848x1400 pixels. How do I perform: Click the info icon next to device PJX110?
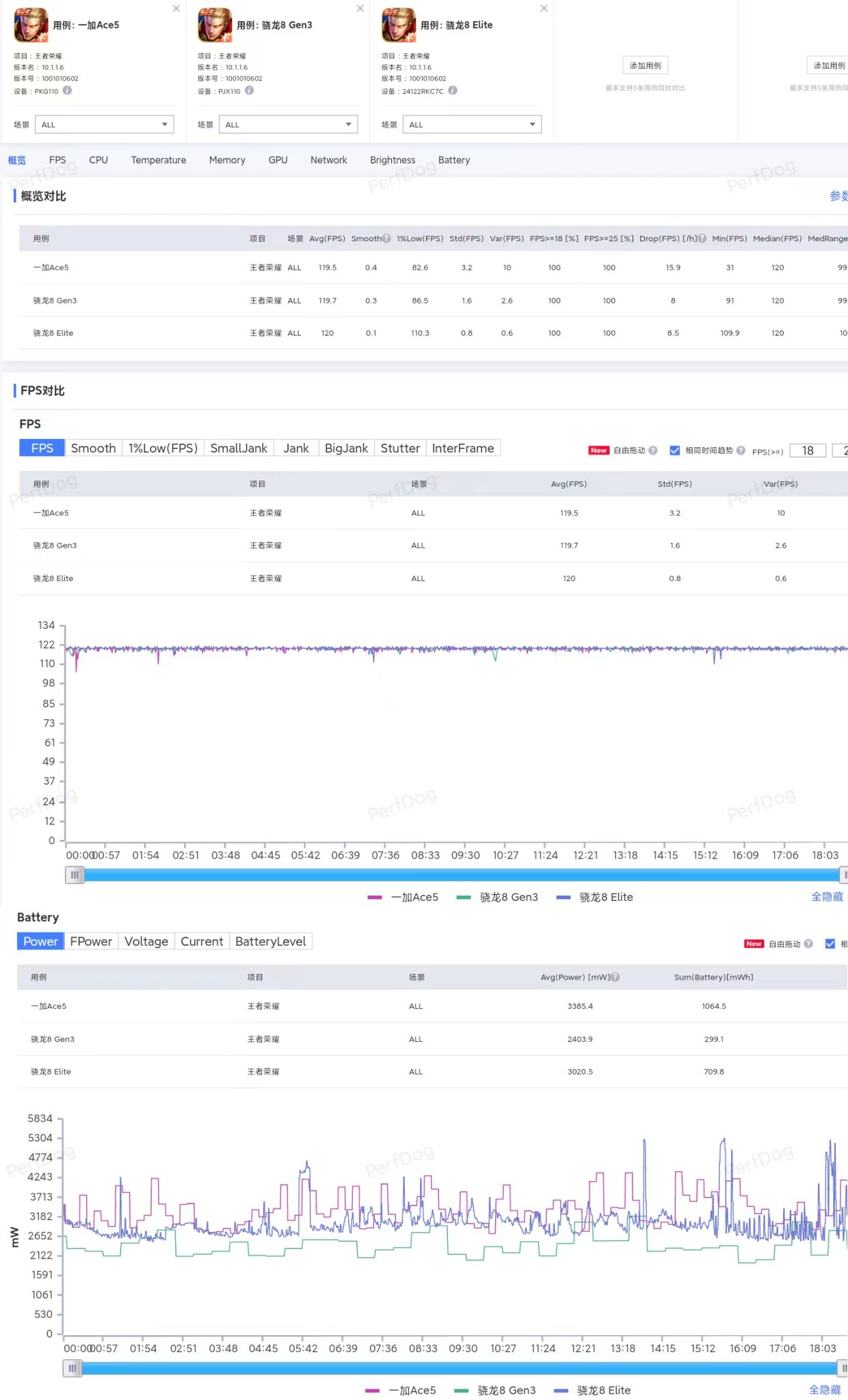(x=249, y=90)
